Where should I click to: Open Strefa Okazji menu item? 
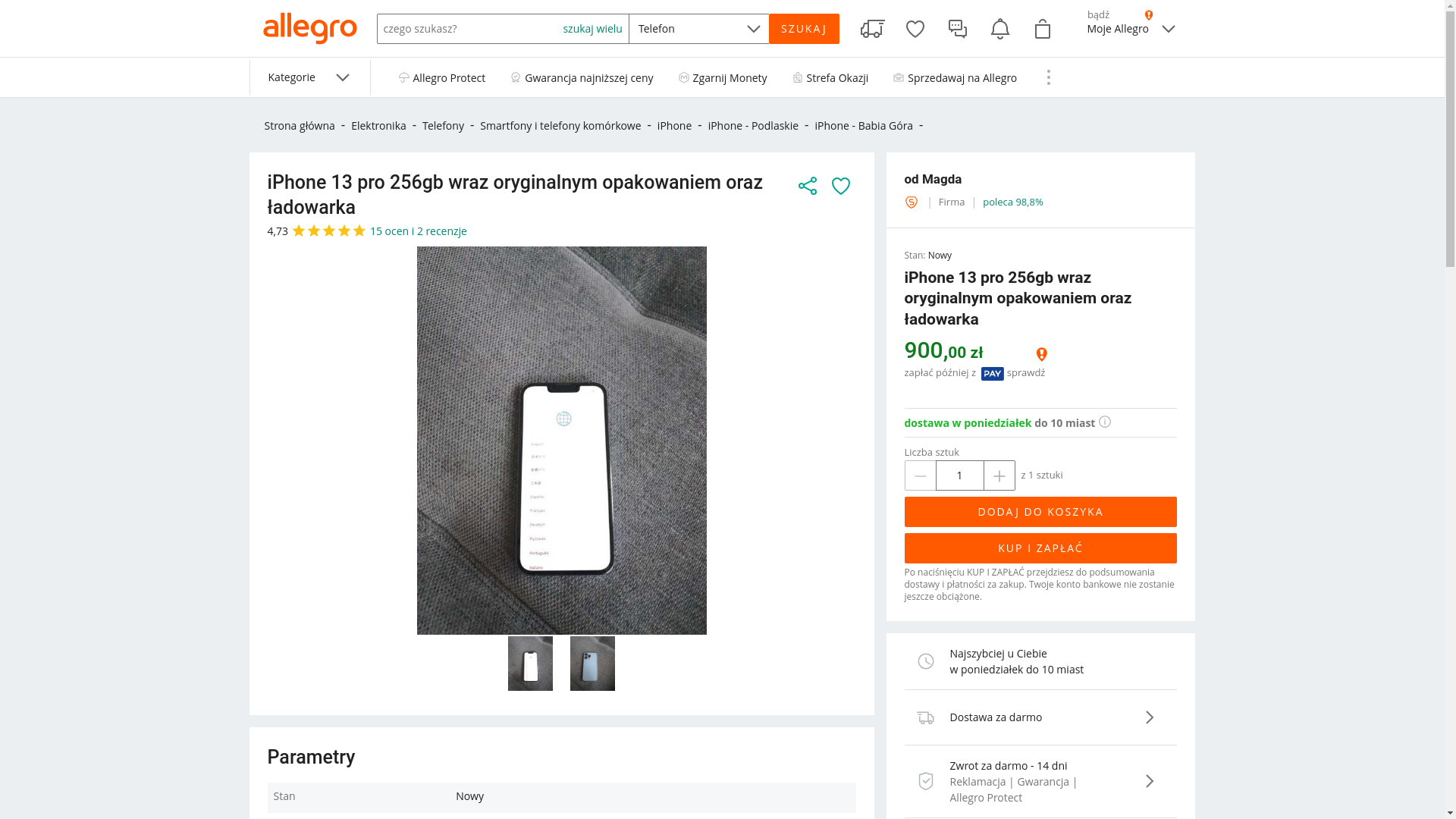[830, 78]
